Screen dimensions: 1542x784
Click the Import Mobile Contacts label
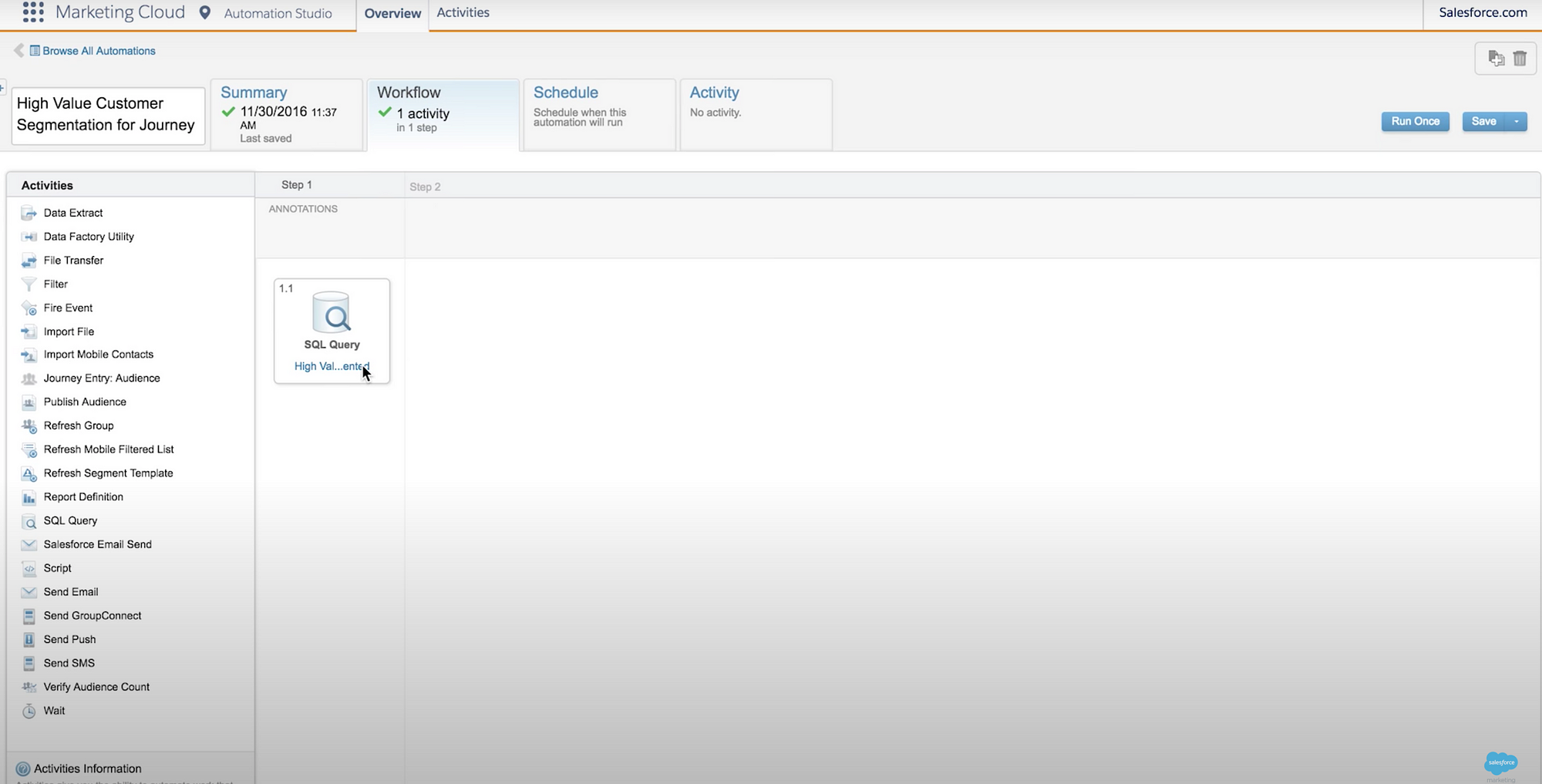tap(99, 355)
